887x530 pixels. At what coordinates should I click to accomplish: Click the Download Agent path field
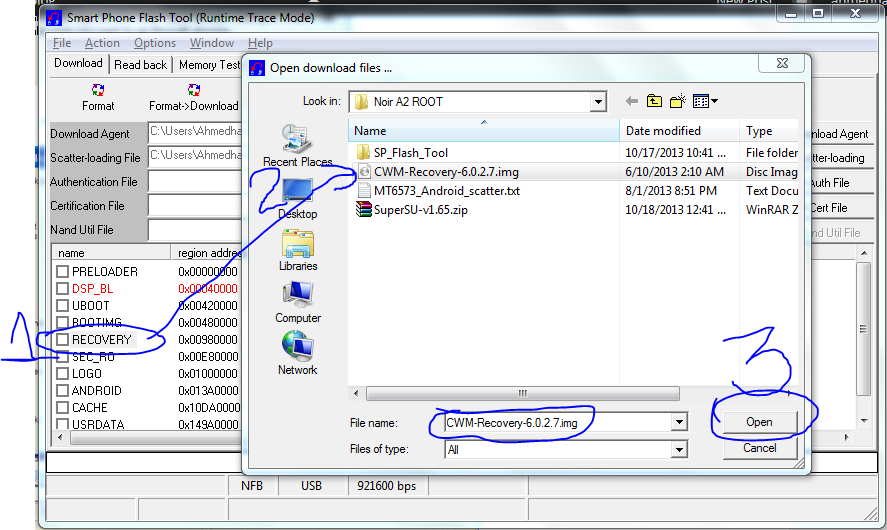195,132
